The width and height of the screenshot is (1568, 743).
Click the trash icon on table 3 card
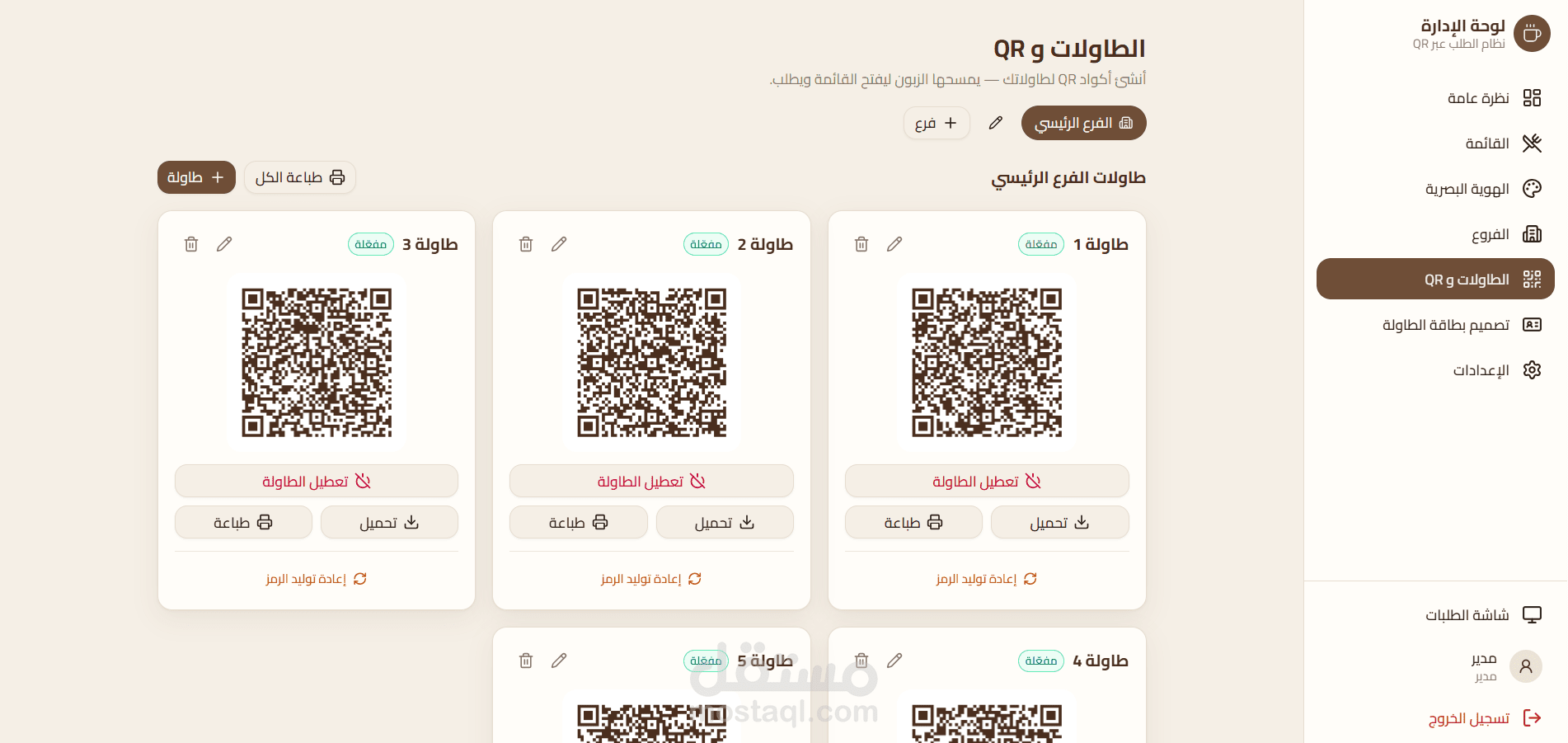tap(191, 244)
